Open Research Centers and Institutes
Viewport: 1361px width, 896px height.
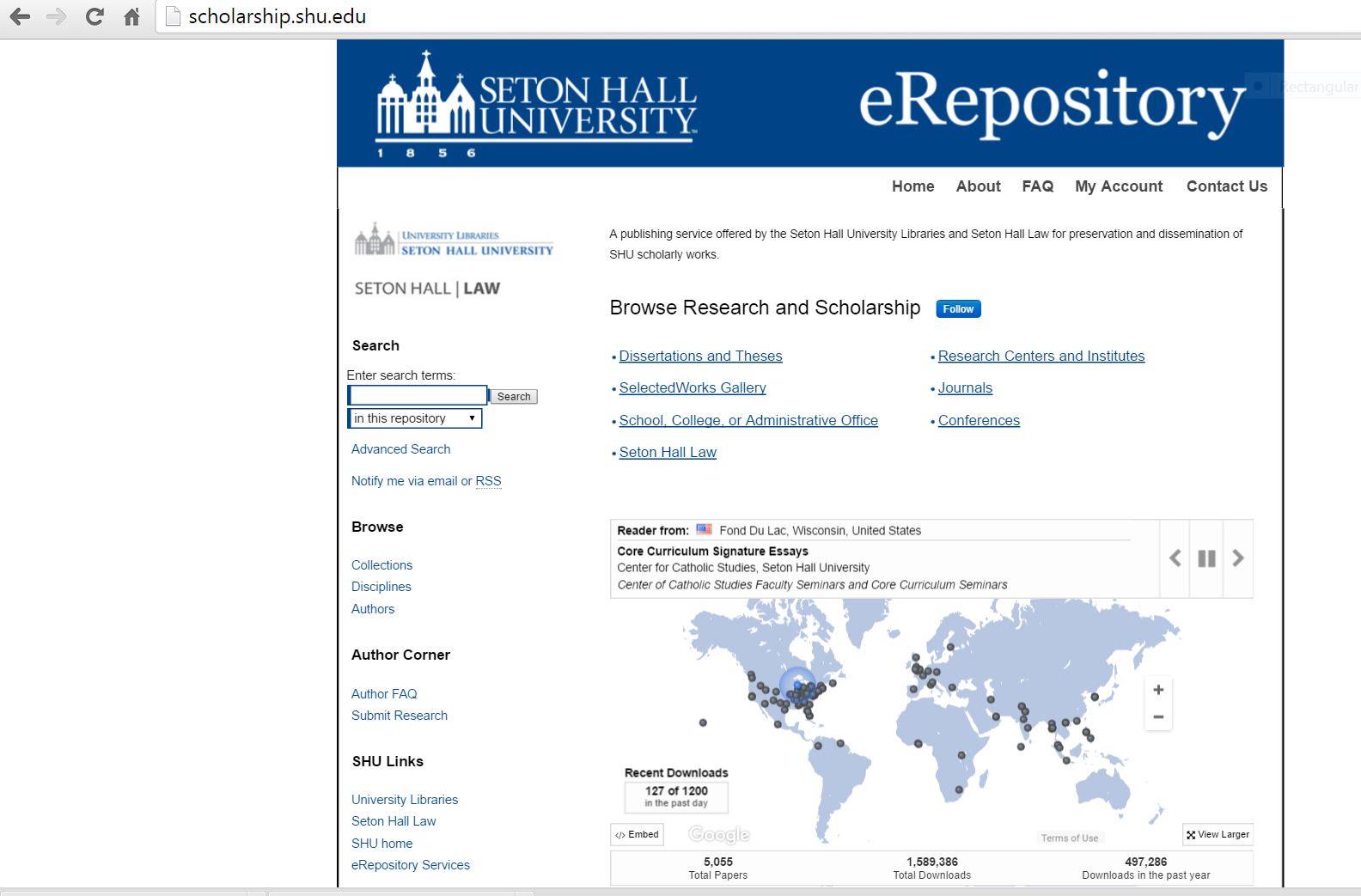(x=1041, y=356)
